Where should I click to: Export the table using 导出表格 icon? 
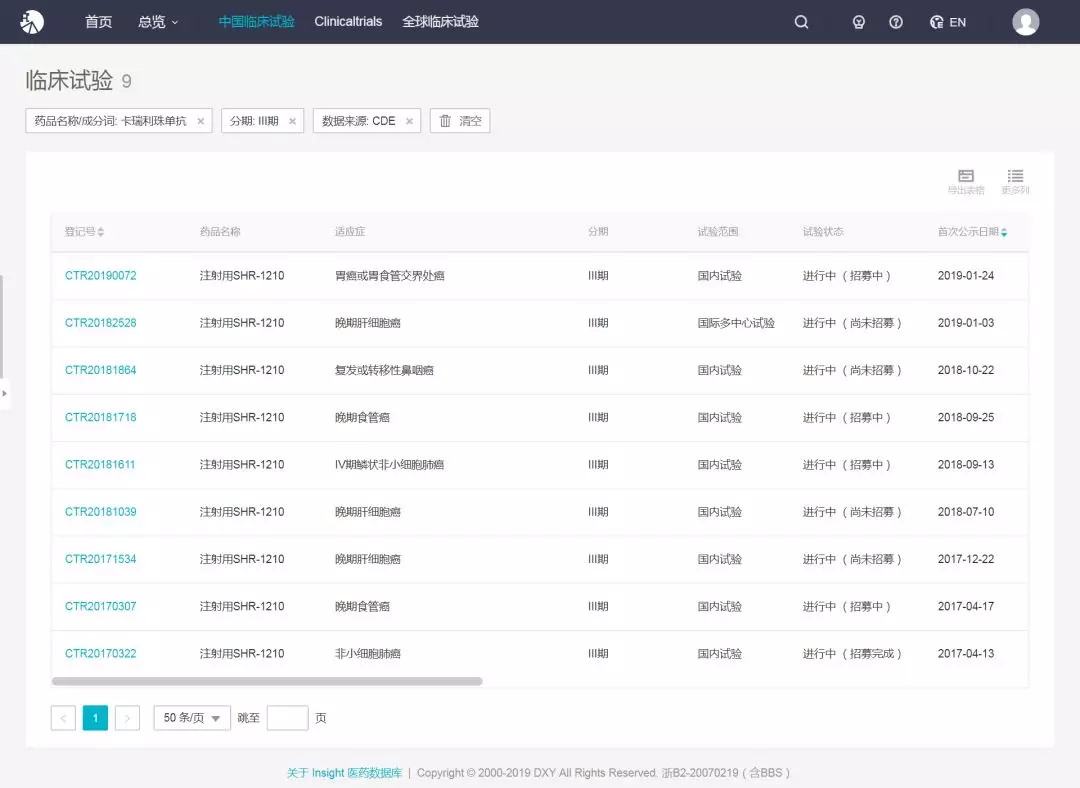(966, 182)
